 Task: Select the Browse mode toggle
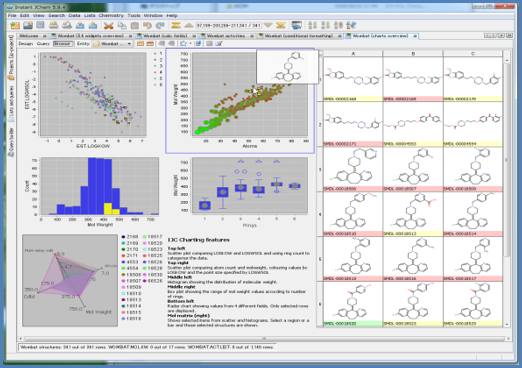pyautogui.click(x=62, y=44)
